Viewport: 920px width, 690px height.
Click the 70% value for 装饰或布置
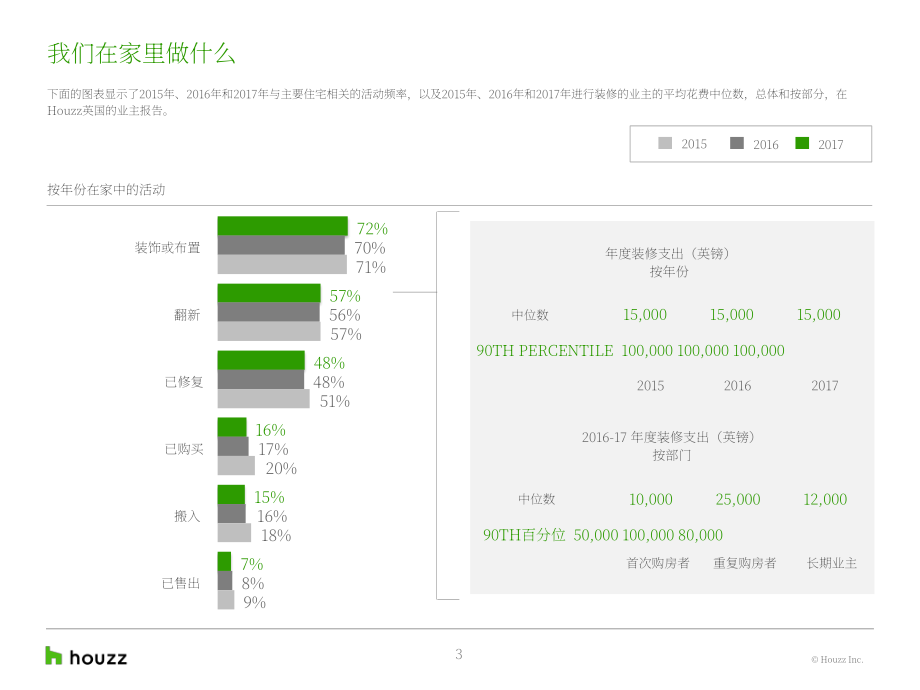(370, 248)
